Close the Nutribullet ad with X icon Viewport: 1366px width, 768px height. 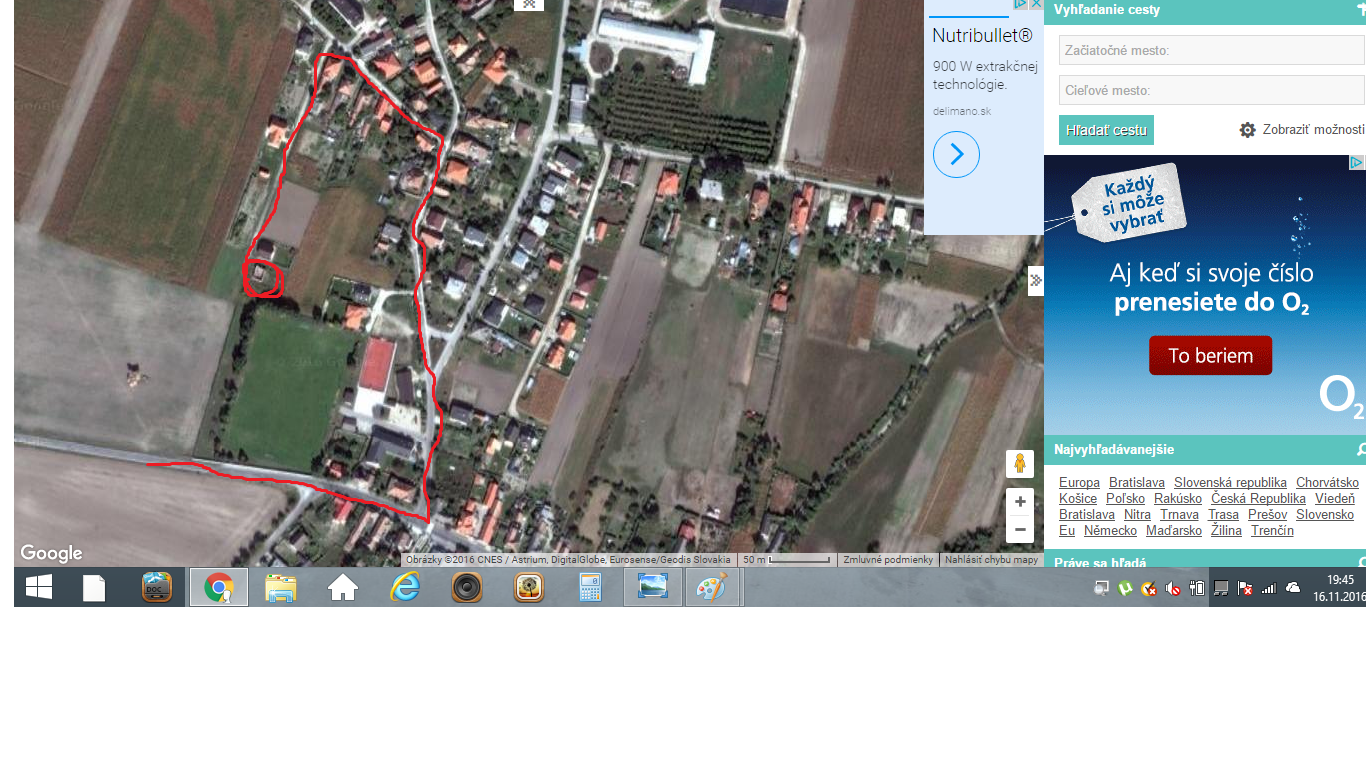[x=1036, y=5]
